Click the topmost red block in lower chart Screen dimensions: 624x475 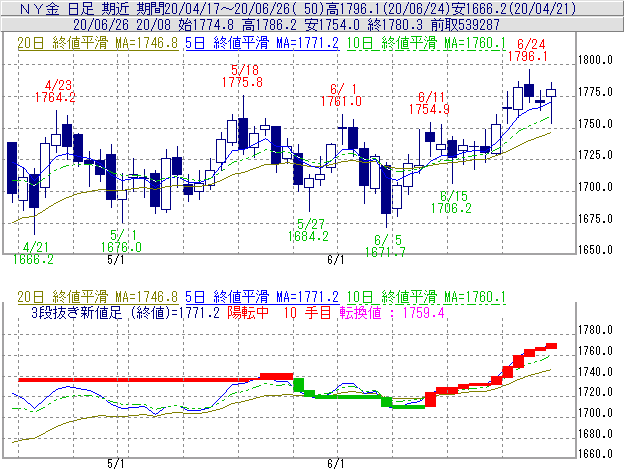(x=551, y=346)
